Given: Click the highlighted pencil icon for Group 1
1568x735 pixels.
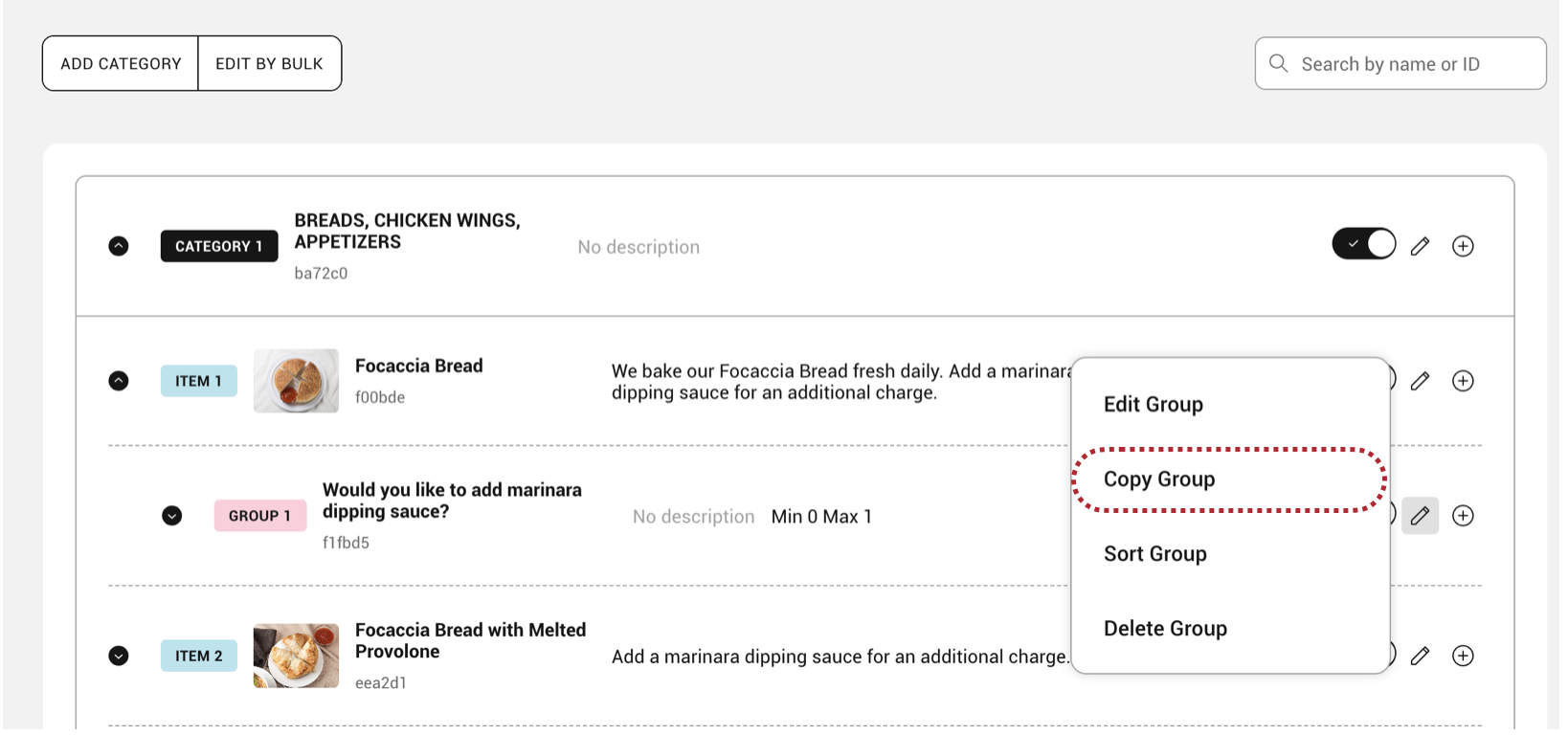Looking at the screenshot, I should point(1420,516).
